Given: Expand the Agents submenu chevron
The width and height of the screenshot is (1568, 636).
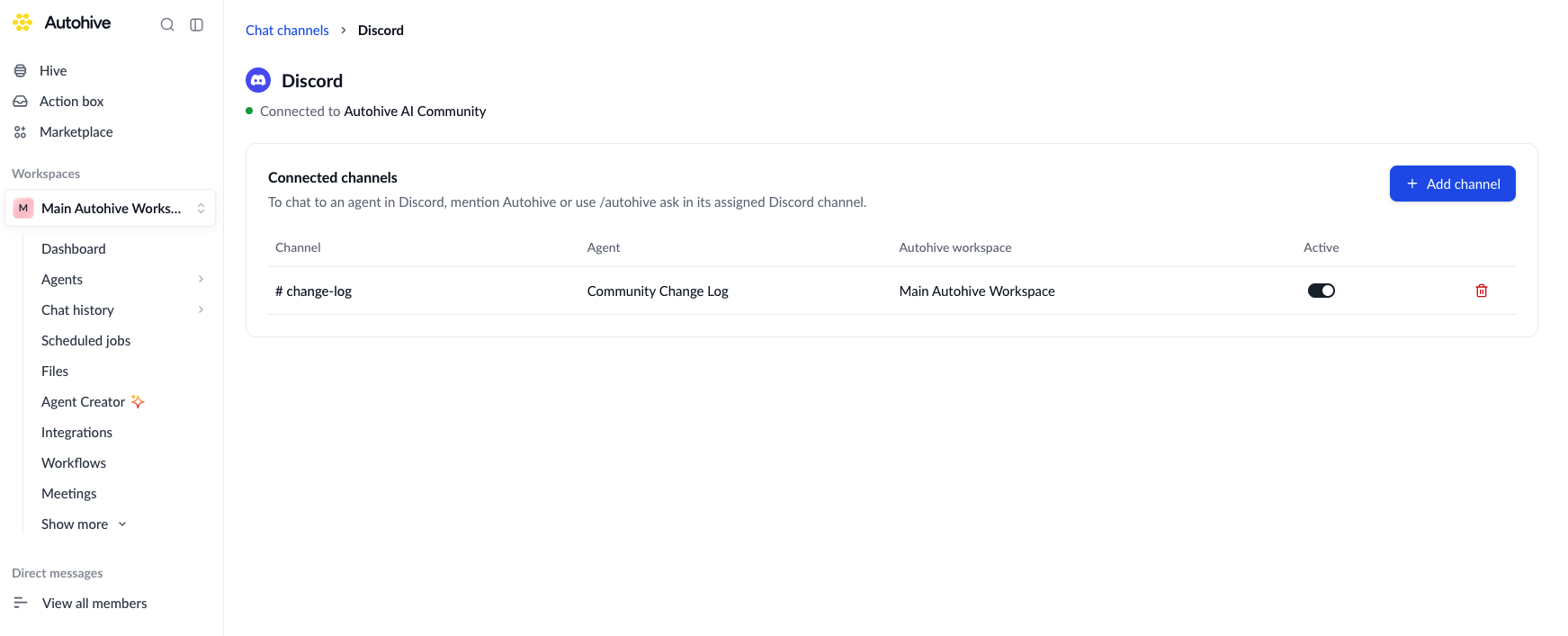Looking at the screenshot, I should [x=201, y=280].
